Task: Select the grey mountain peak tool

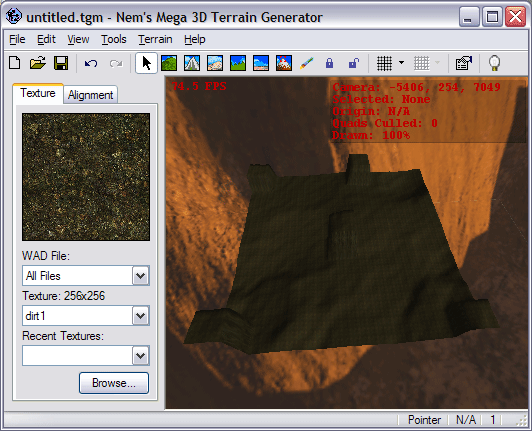Action: click(x=192, y=63)
